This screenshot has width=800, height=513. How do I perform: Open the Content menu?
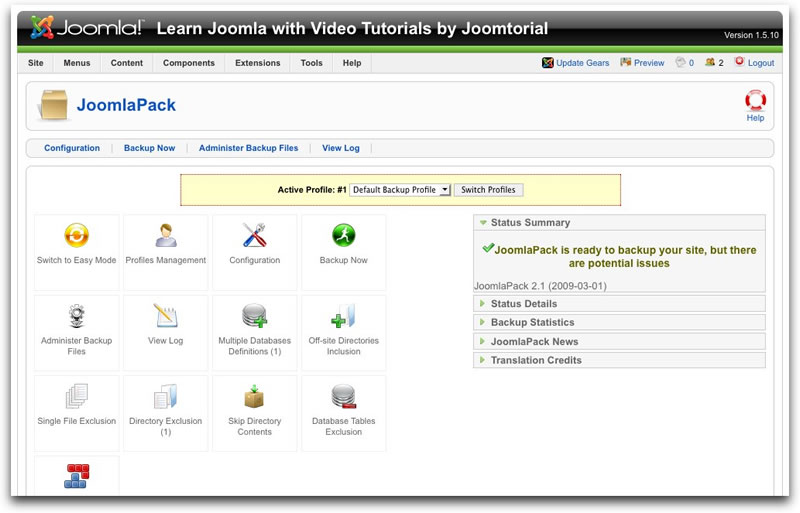(127, 63)
